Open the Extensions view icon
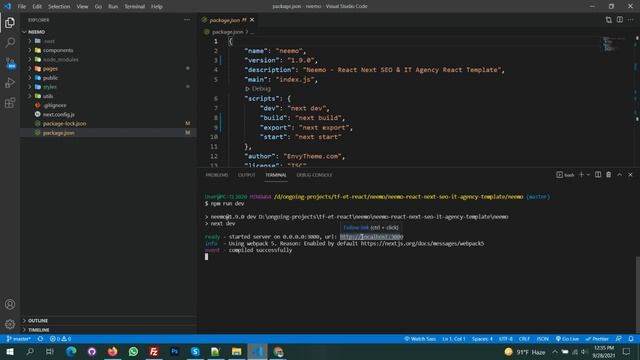640x360 pixels. 10,103
